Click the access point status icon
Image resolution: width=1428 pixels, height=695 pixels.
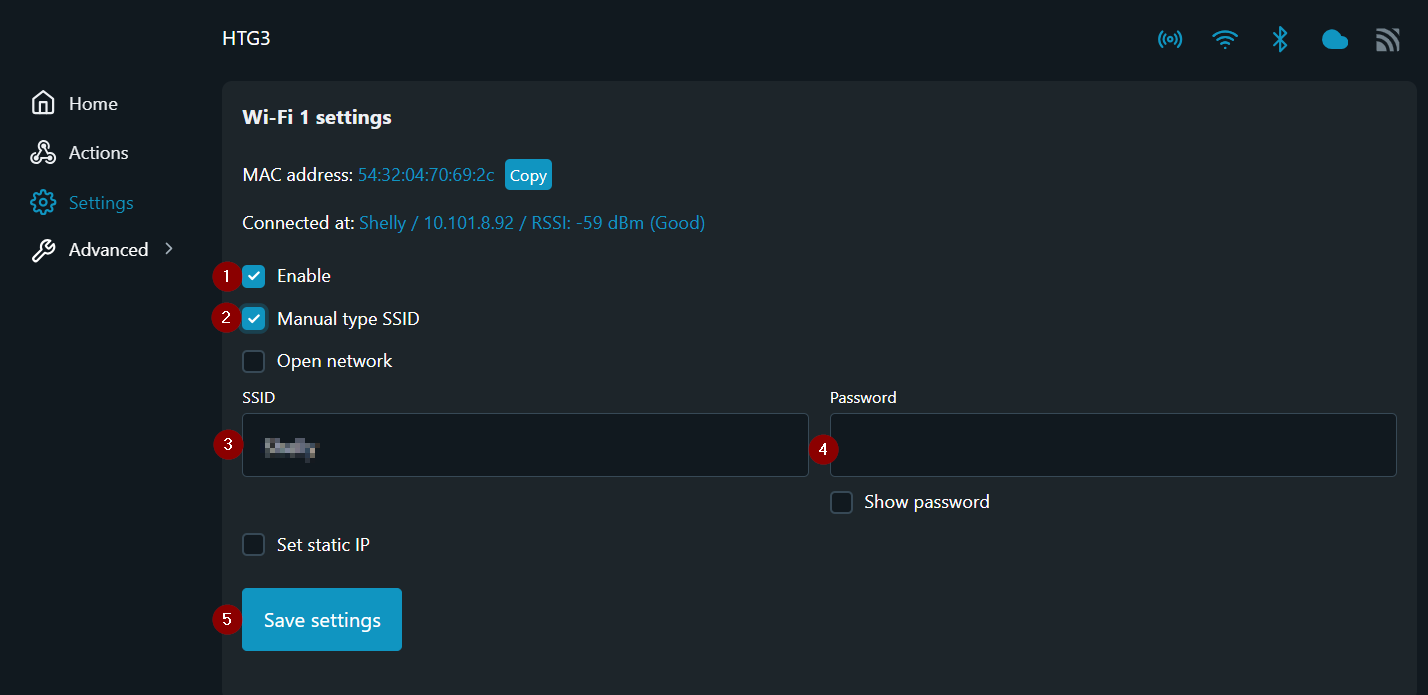click(1170, 40)
